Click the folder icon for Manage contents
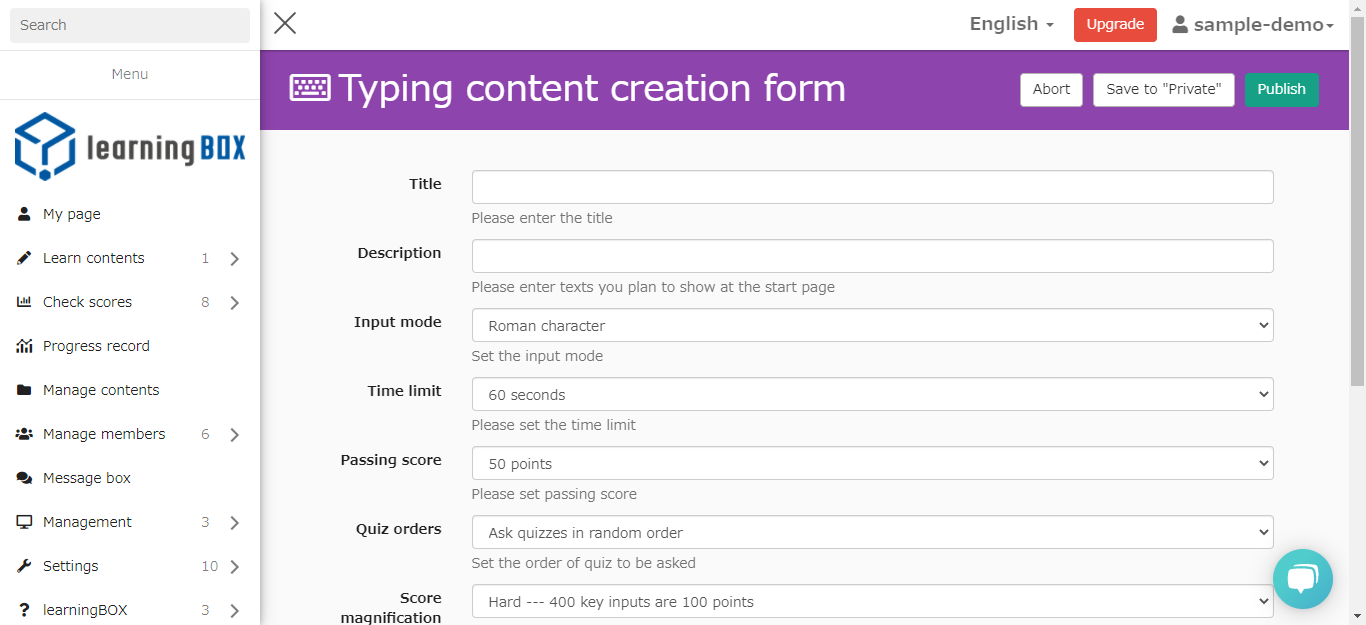Image resolution: width=1366 pixels, height=625 pixels. point(24,390)
